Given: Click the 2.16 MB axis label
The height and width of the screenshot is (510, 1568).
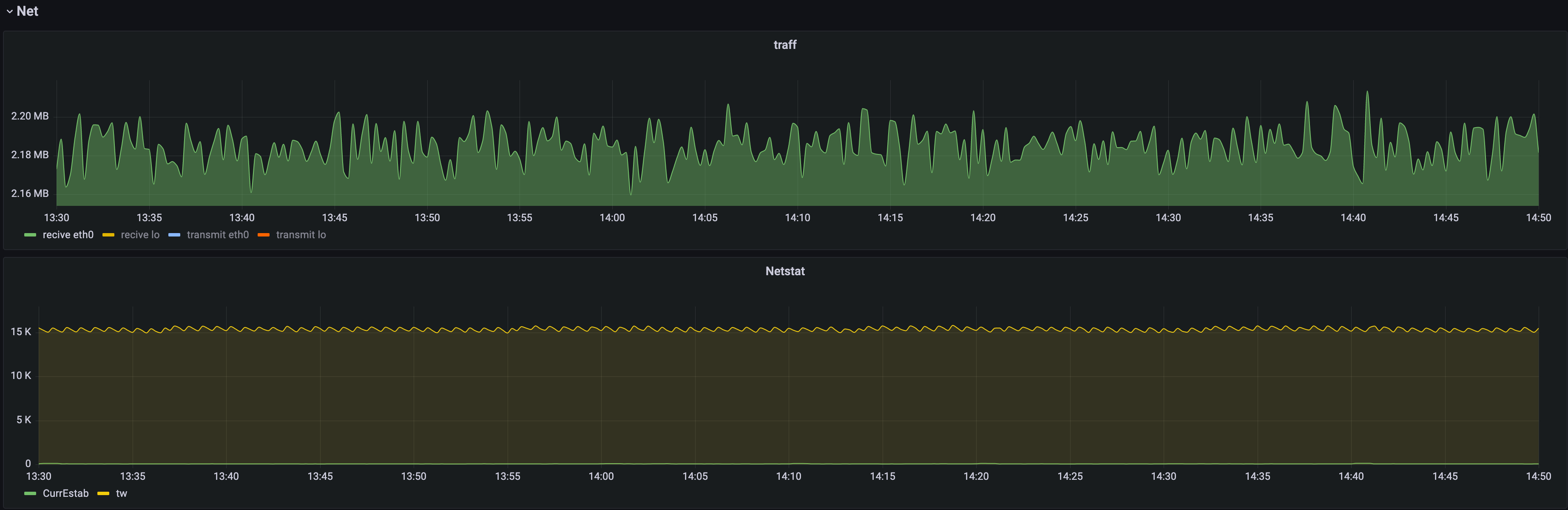Looking at the screenshot, I should click(x=30, y=193).
